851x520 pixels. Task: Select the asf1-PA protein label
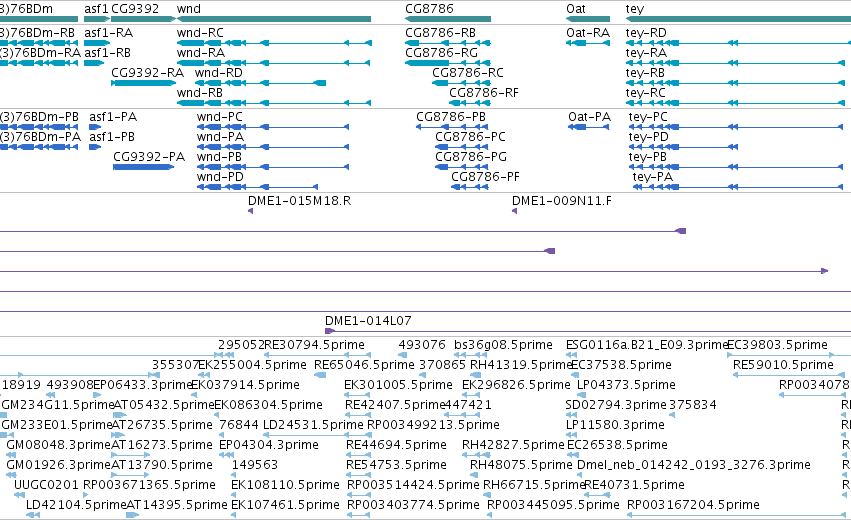tap(113, 117)
